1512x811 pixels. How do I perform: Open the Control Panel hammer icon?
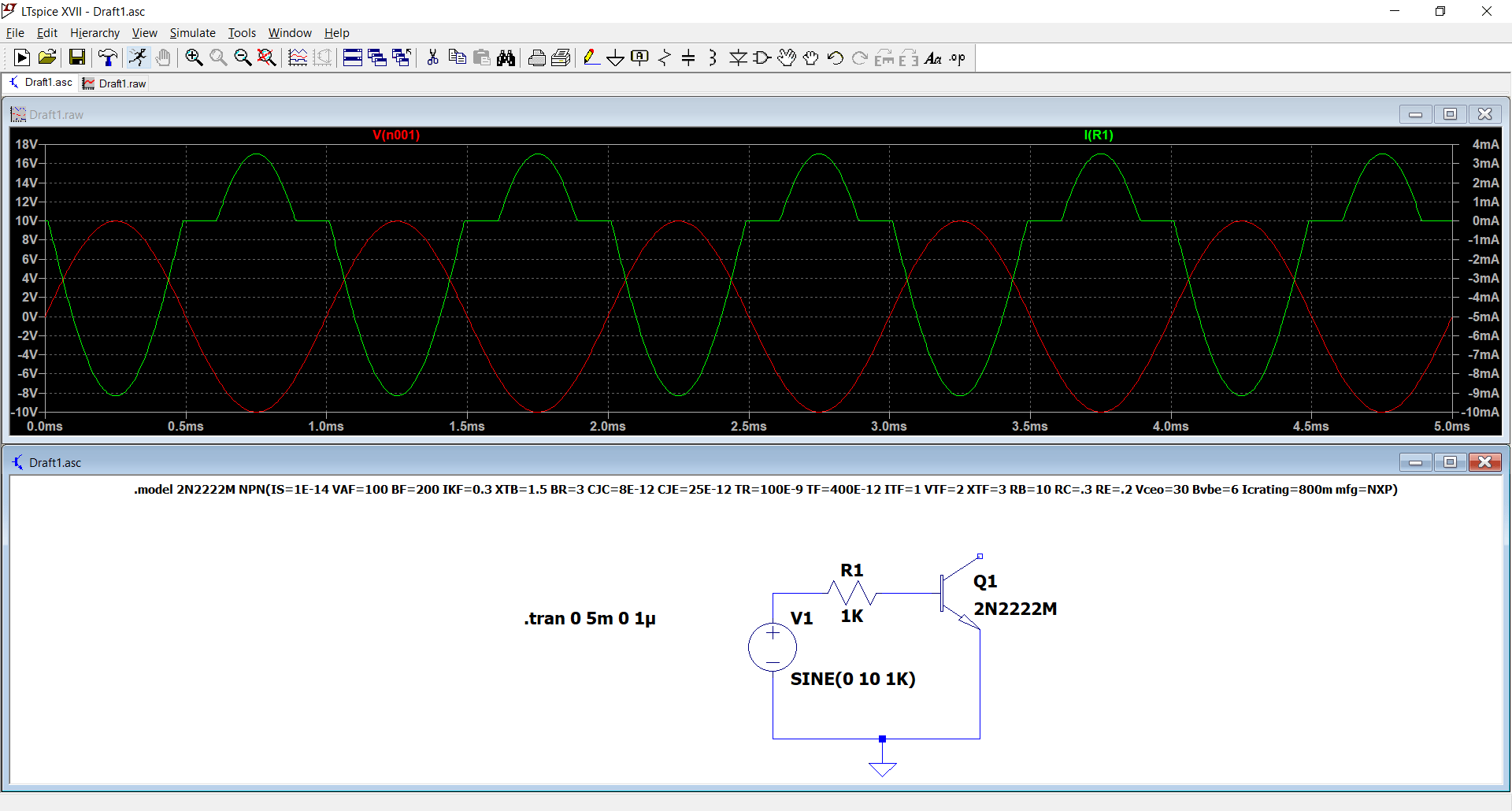(x=108, y=57)
